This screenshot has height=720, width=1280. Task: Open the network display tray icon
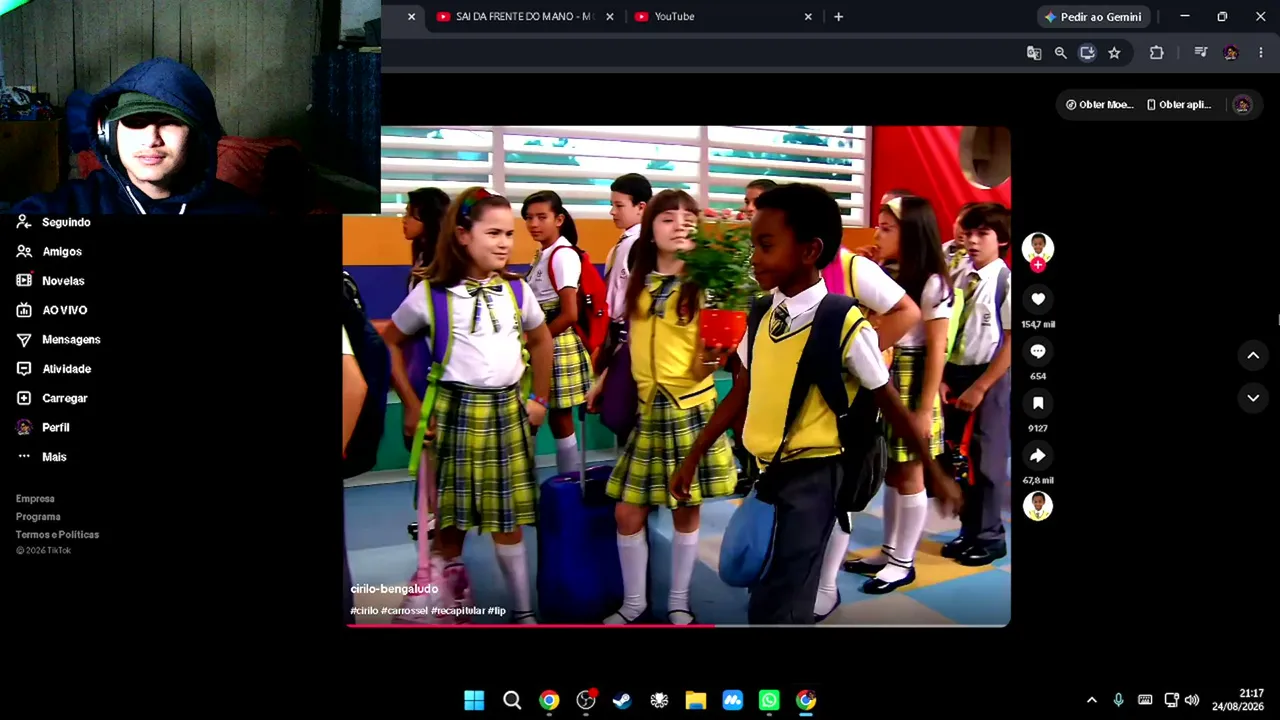1171,700
